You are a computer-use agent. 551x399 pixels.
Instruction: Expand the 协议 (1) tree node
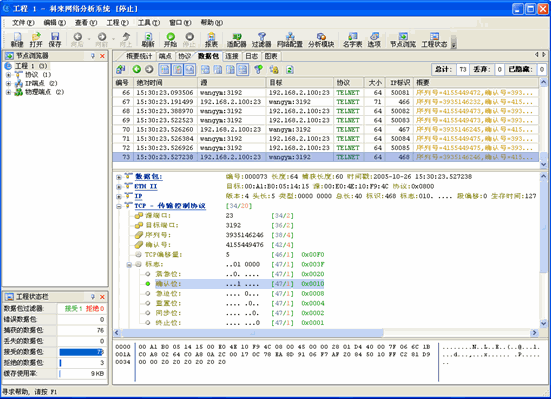pyautogui.click(x=8, y=75)
